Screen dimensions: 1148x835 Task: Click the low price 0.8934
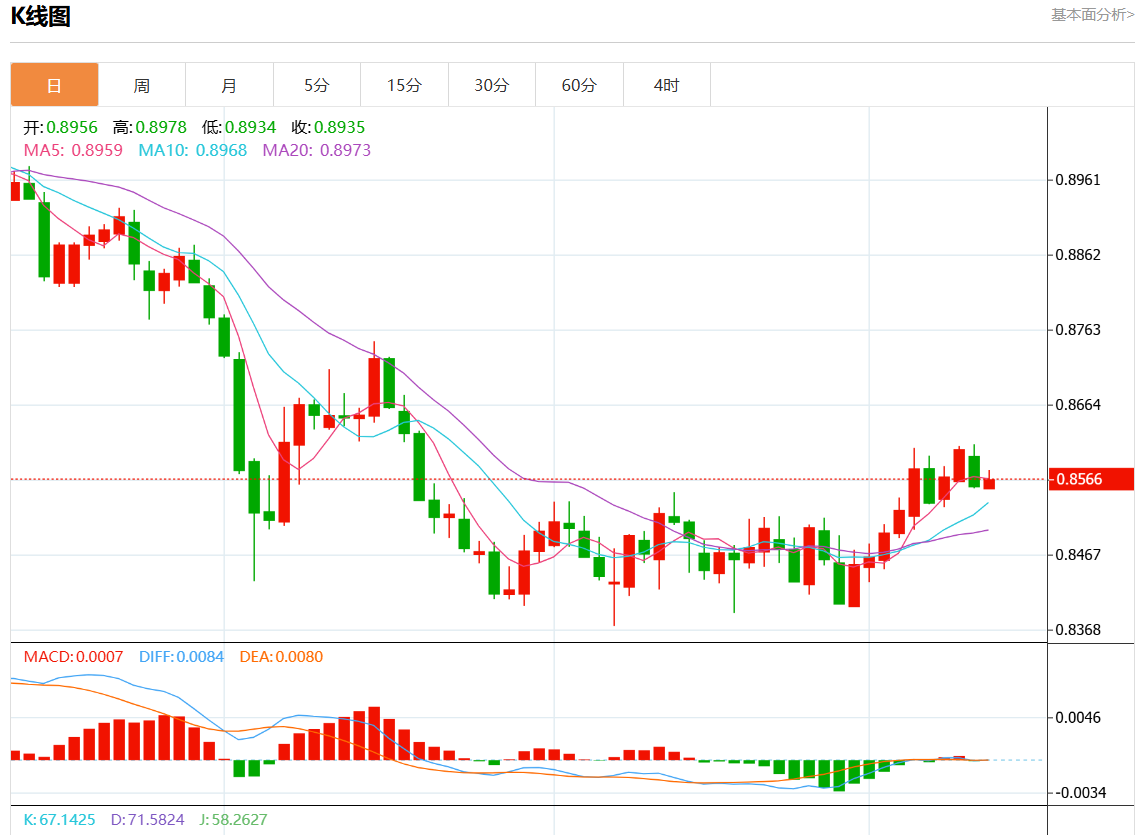[250, 127]
